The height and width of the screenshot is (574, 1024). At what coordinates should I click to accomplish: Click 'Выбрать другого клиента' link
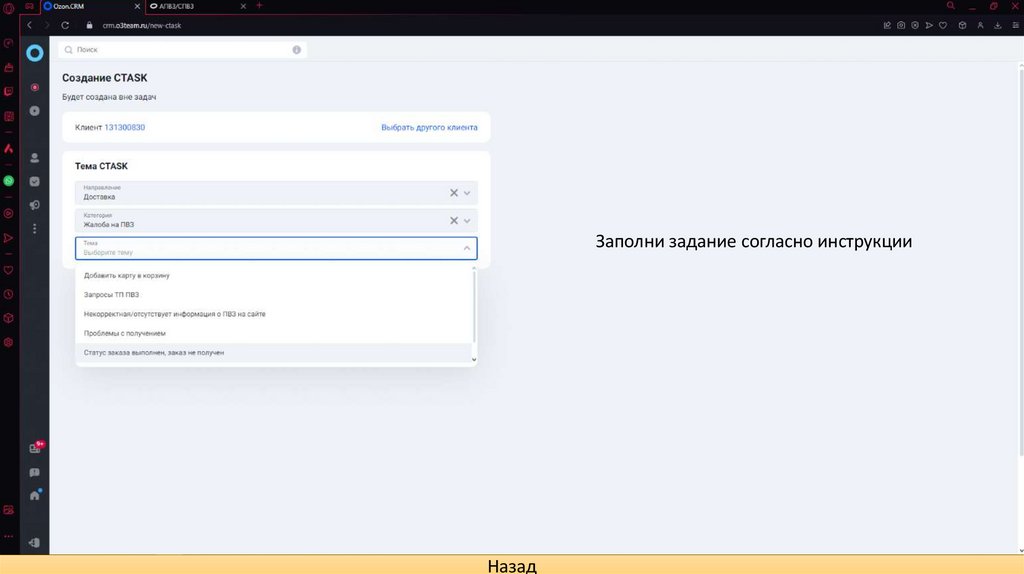429,127
